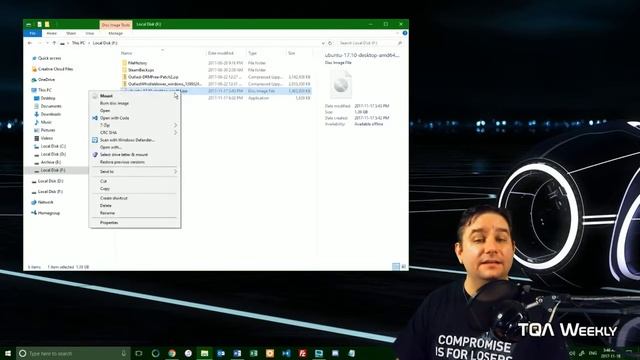Click the Network icon in sidebar
The width and height of the screenshot is (640, 360).
coord(34,202)
